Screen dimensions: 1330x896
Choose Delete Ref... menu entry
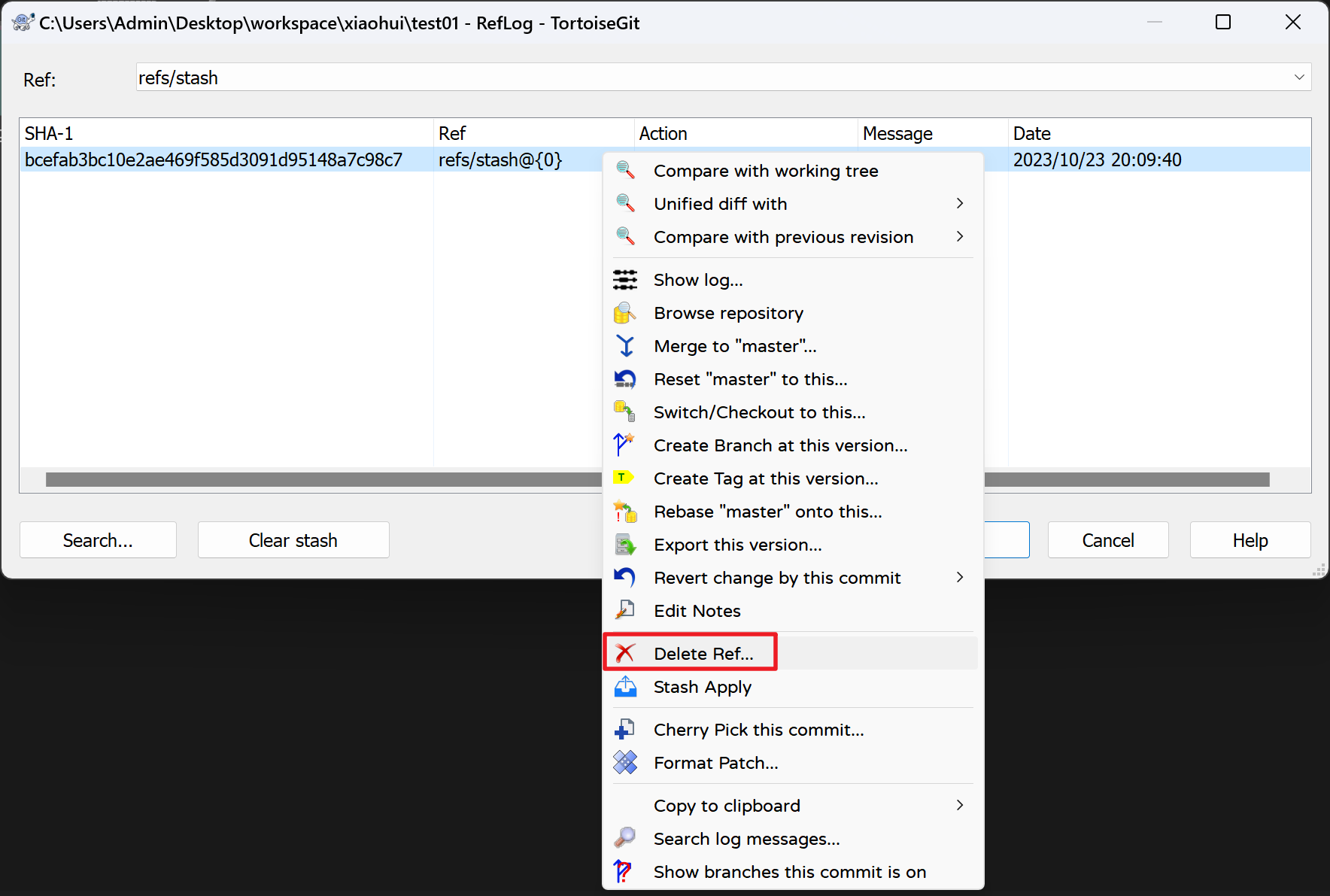point(794,654)
